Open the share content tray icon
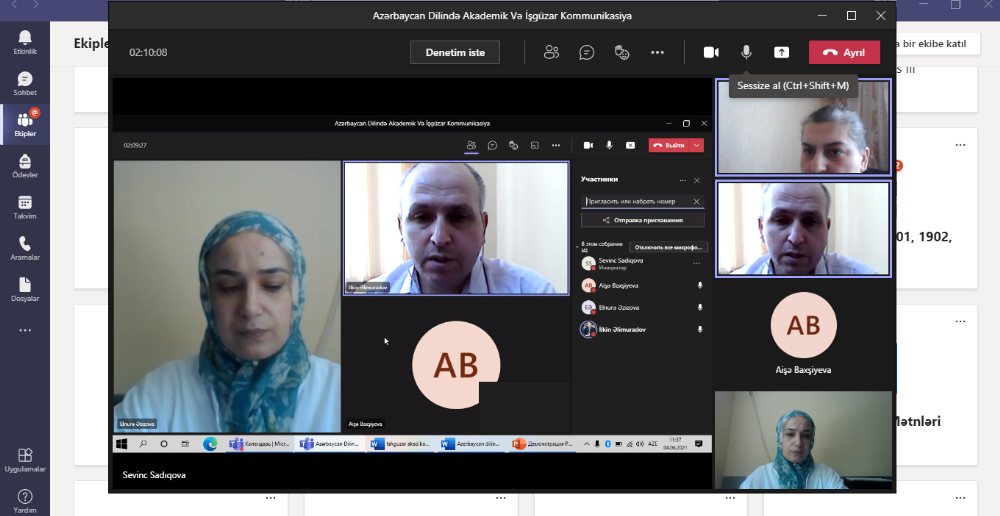 pos(781,52)
